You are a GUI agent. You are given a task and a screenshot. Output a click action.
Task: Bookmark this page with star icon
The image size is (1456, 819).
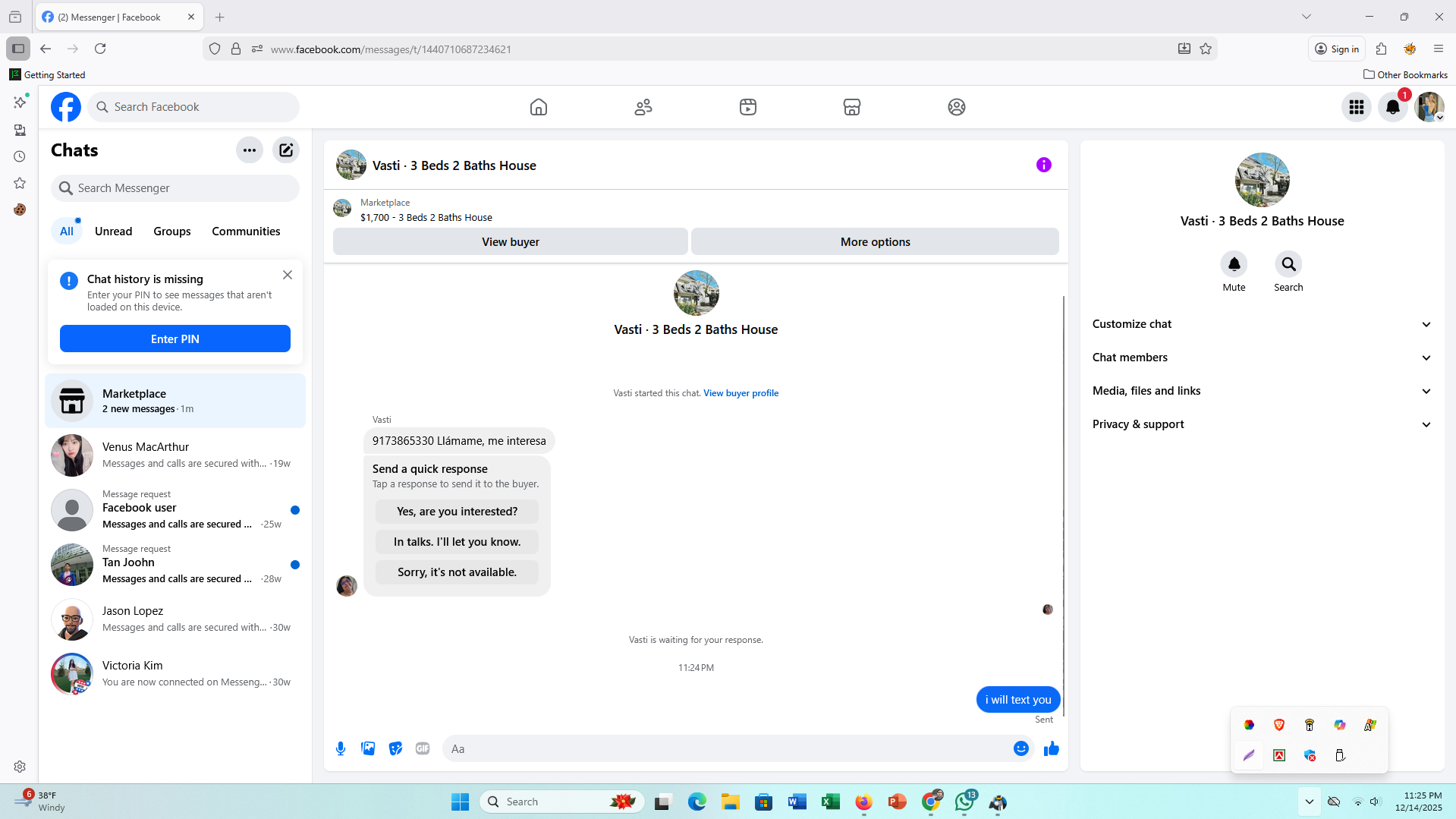1206,49
